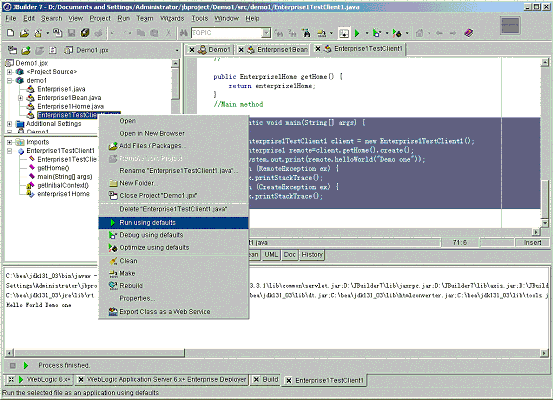Image resolution: width=553 pixels, height=400 pixels.
Task: Expand the Imports node in structure pane
Action: point(10,142)
